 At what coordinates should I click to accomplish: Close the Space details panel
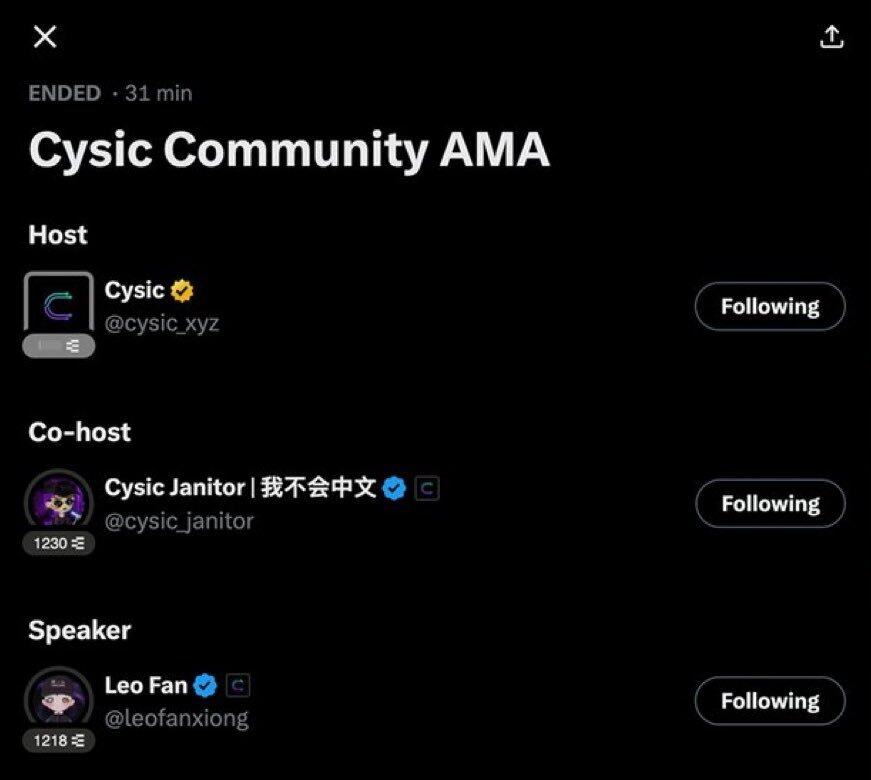45,37
